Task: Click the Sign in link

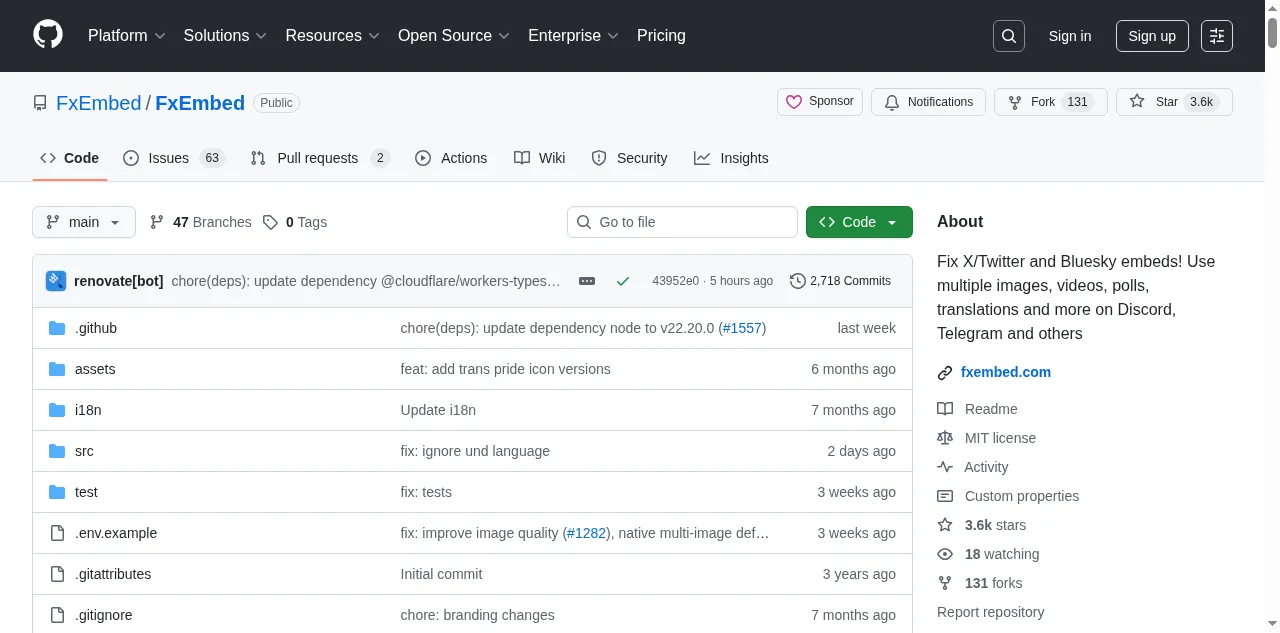Action: coord(1070,36)
